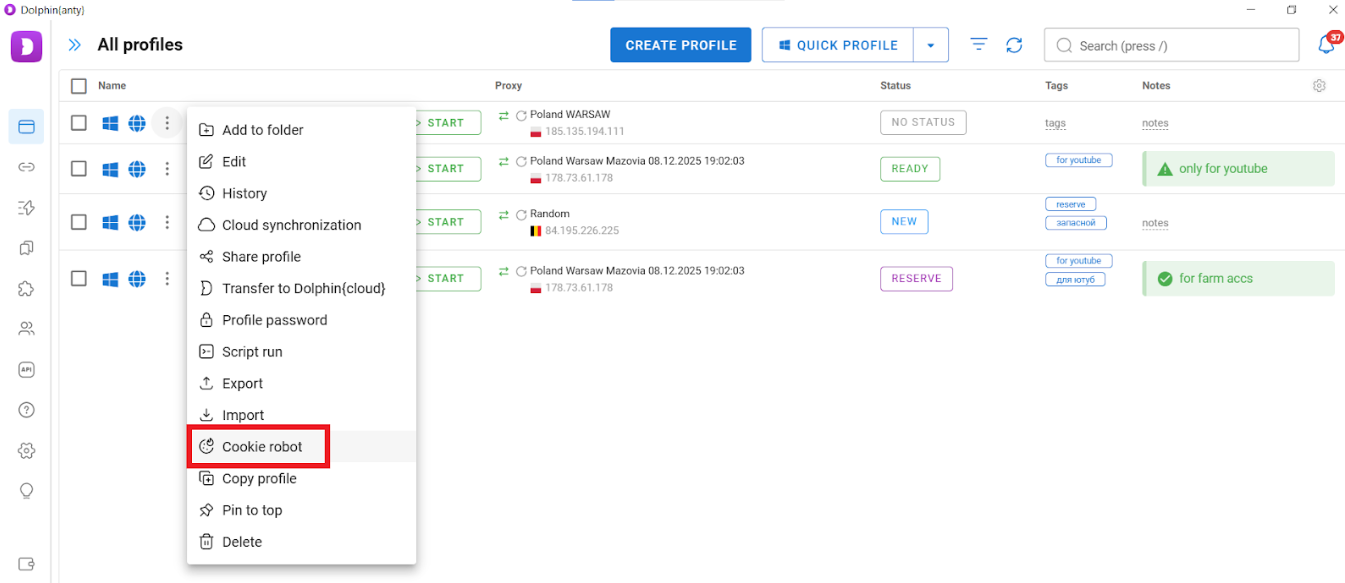The image size is (1345, 583).
Task: Open the RESERVE status dropdown
Action: (x=916, y=279)
